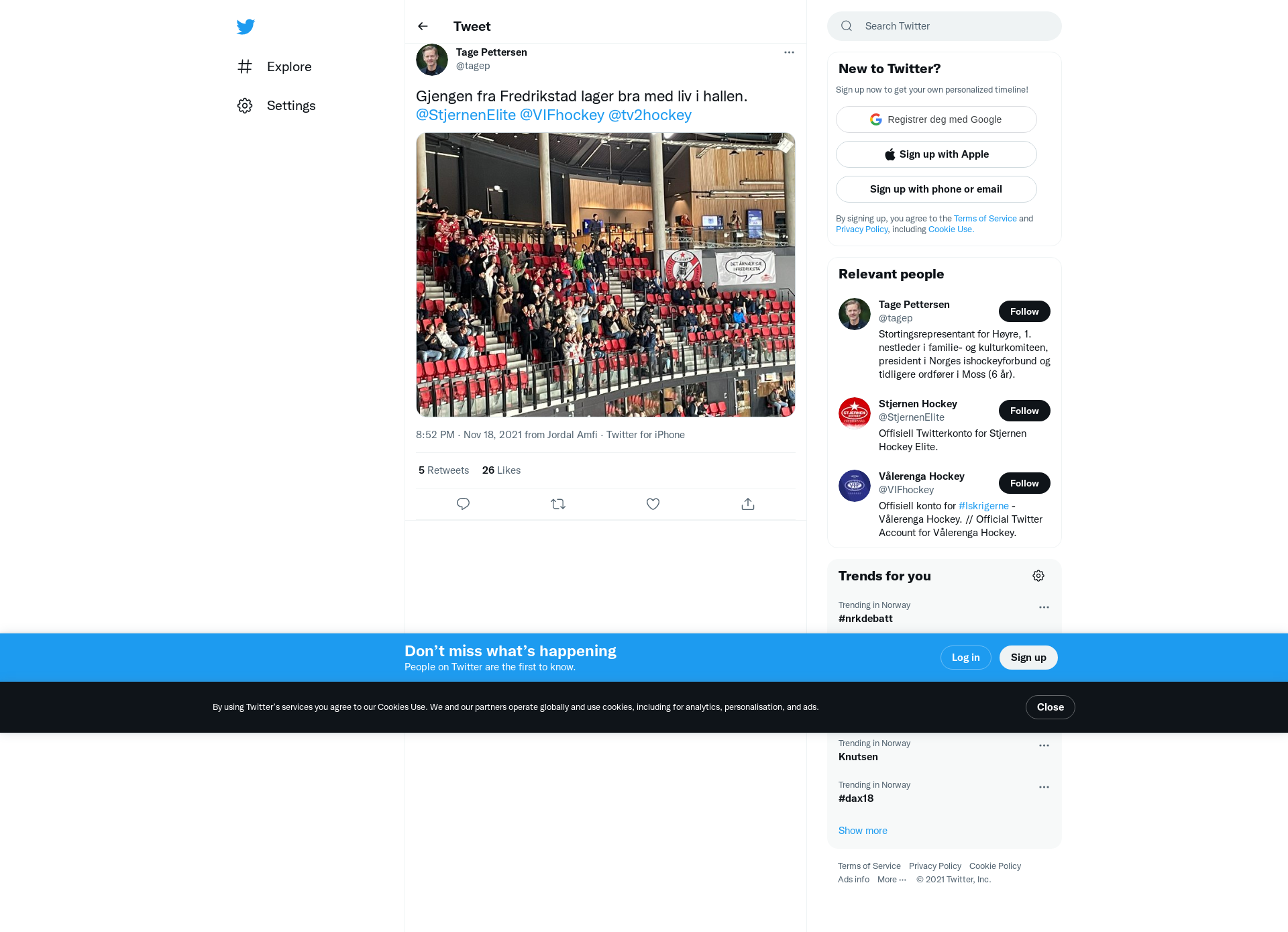Open the tweet's three-dot more menu
Screen dimensions: 1288x932
789,52
